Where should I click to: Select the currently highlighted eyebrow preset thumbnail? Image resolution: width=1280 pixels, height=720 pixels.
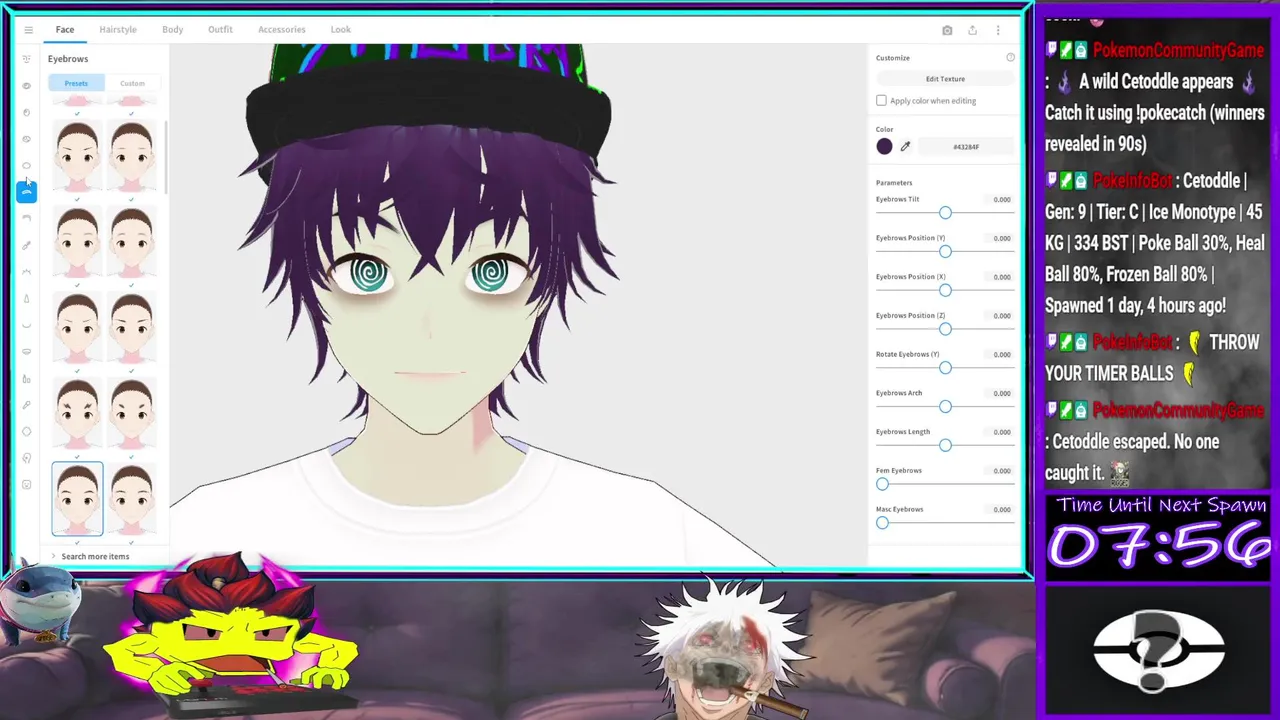(x=77, y=499)
